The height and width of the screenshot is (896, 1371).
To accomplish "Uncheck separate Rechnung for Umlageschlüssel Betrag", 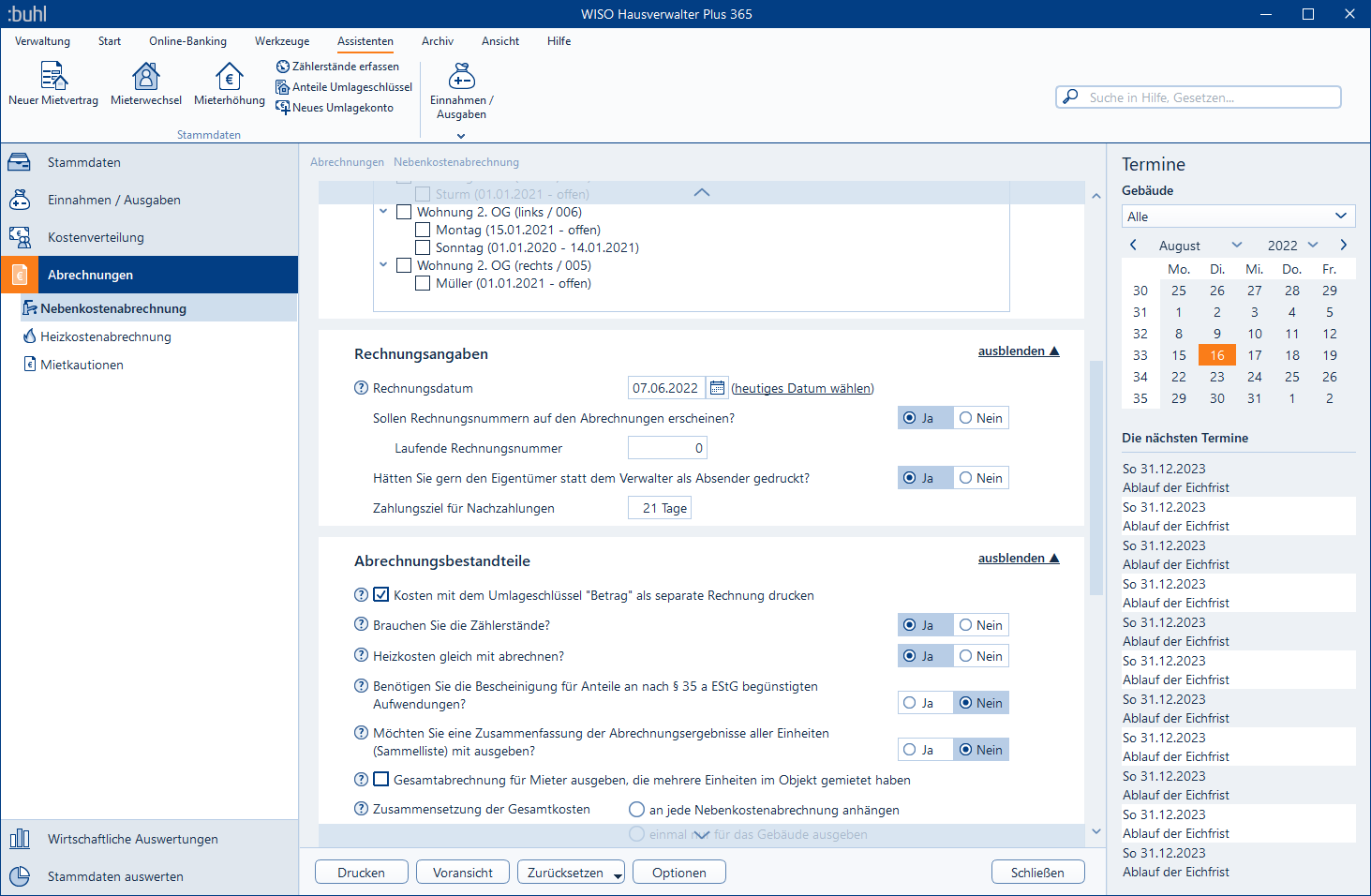I will pyautogui.click(x=381, y=594).
